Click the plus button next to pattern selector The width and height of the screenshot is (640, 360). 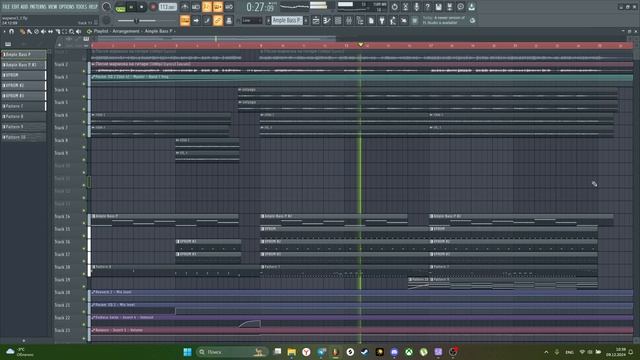[x=306, y=20]
